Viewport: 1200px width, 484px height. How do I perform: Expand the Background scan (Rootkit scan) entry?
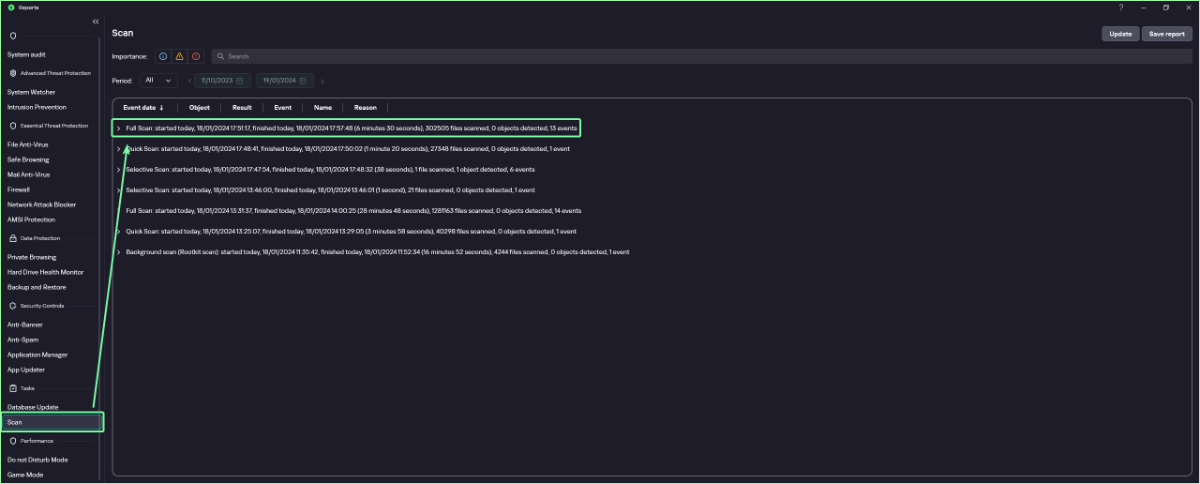pos(118,252)
